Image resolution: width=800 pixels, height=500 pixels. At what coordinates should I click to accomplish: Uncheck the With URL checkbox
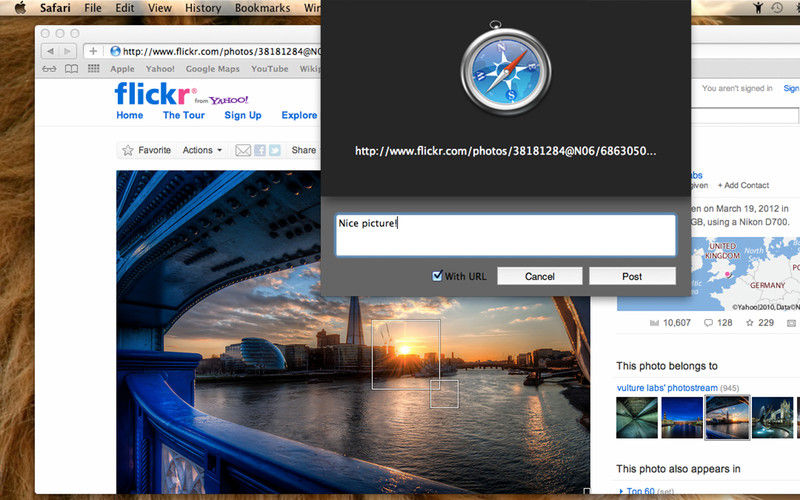[x=437, y=276]
